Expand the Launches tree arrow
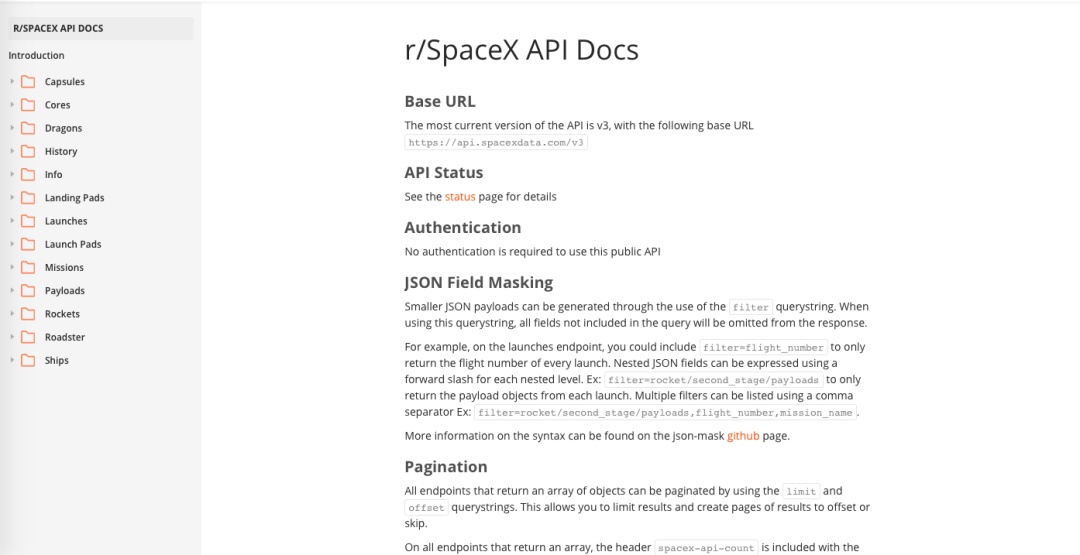 [12, 221]
